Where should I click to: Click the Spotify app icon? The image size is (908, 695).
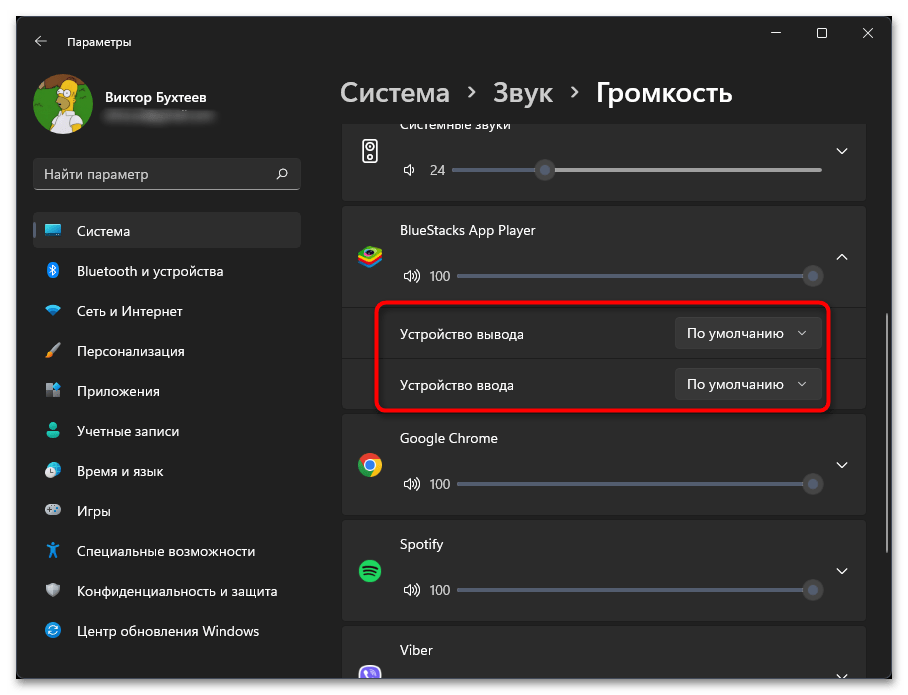coord(370,571)
